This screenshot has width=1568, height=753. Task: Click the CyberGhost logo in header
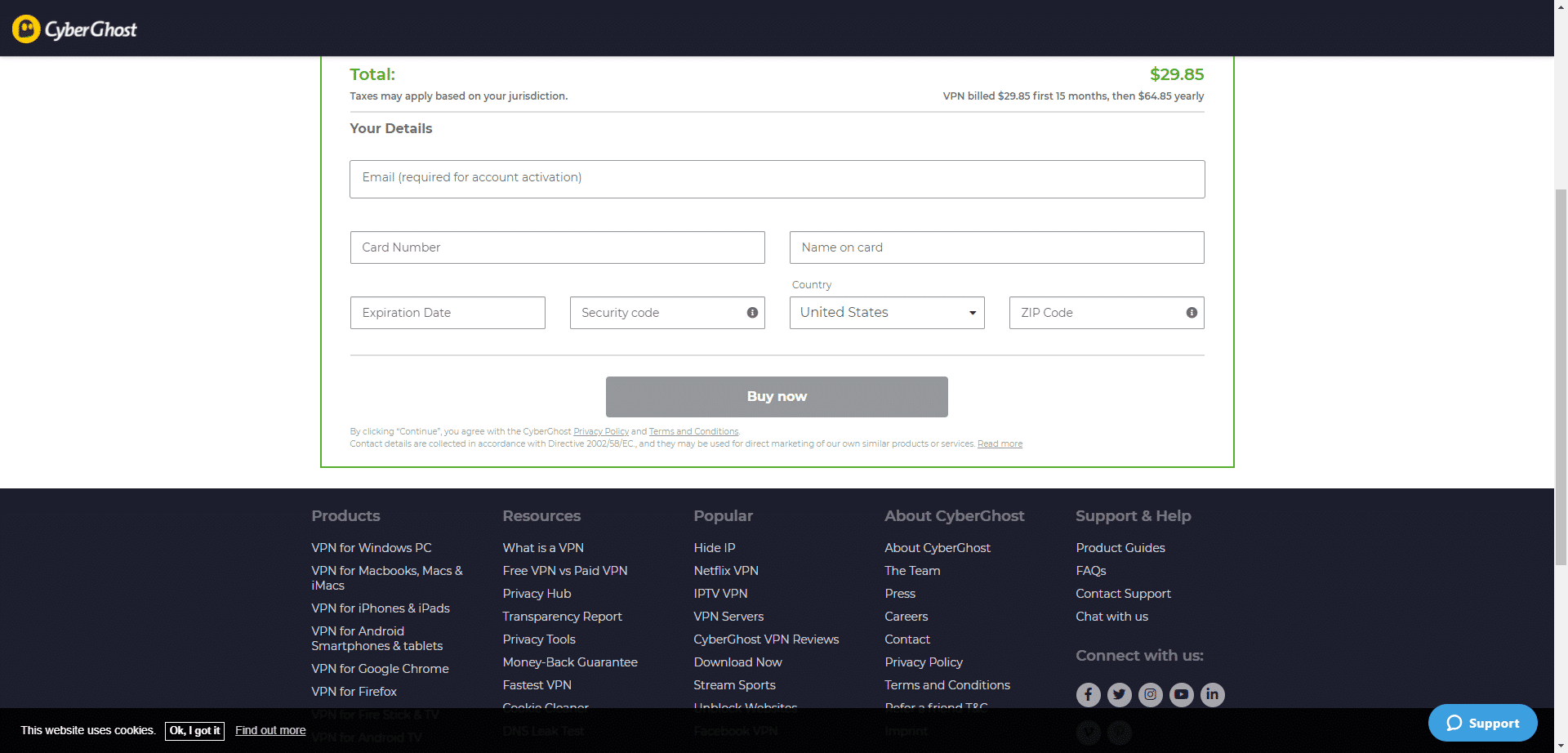coord(74,29)
